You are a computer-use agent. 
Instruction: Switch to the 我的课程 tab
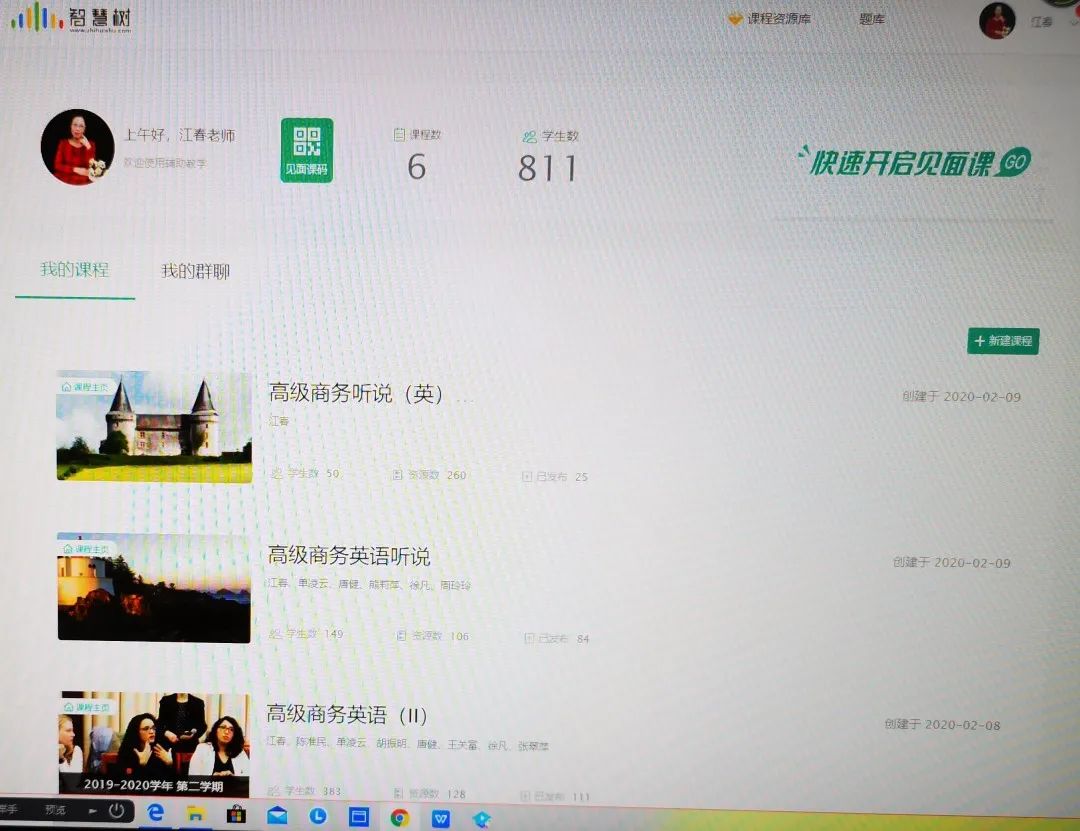tap(74, 269)
